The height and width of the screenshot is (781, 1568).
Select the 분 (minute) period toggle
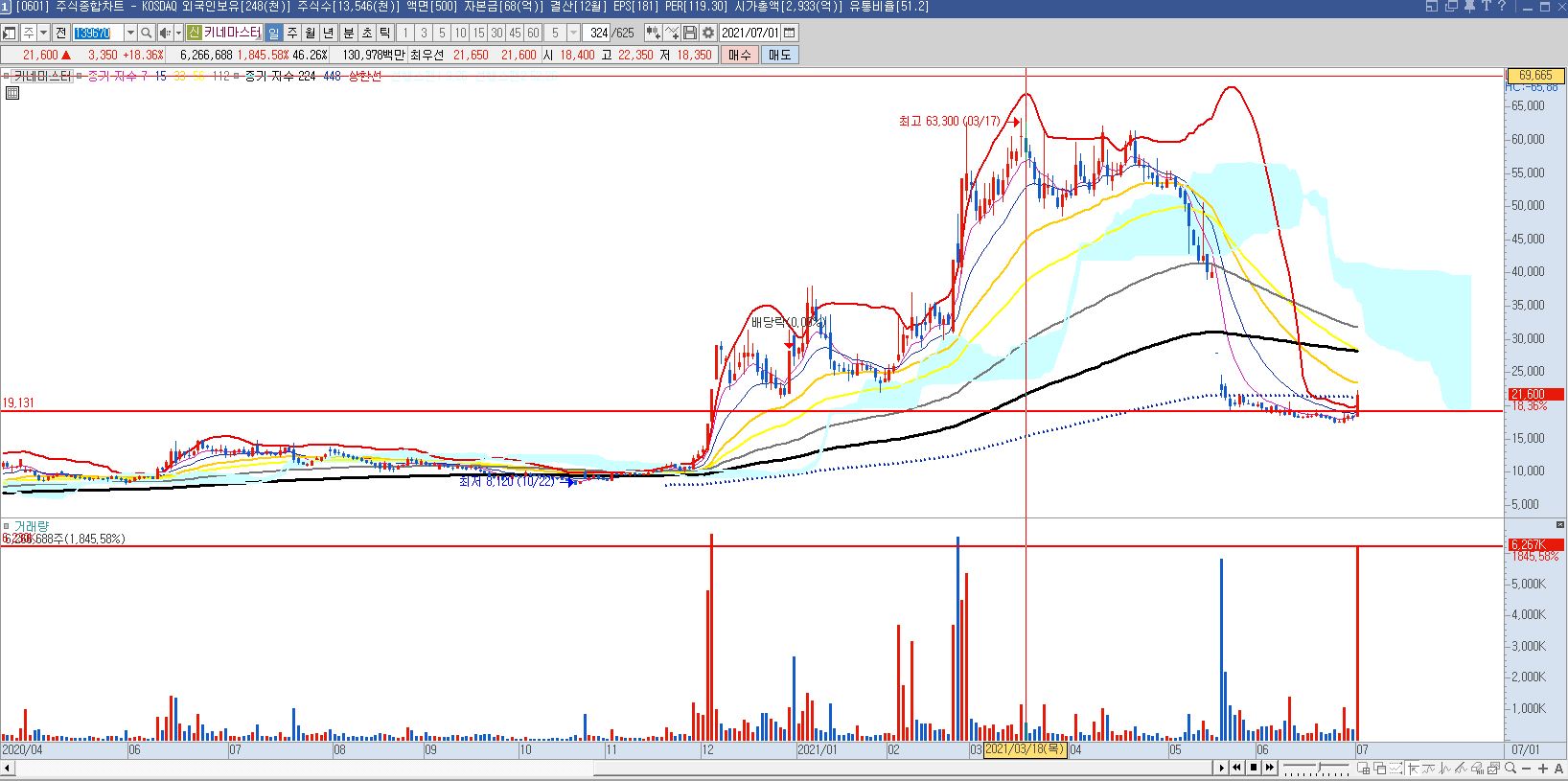[348, 33]
